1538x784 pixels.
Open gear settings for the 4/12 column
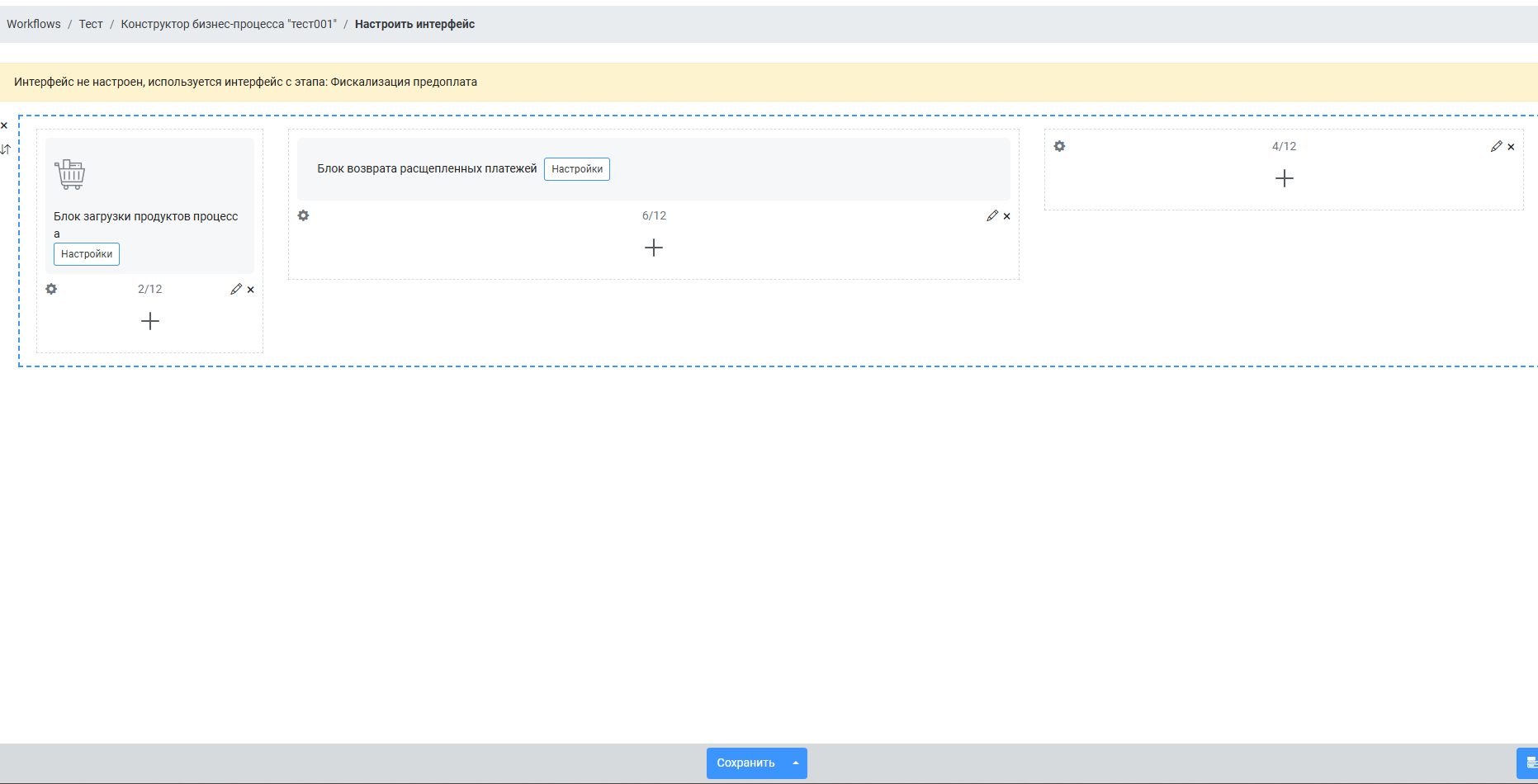click(1059, 146)
